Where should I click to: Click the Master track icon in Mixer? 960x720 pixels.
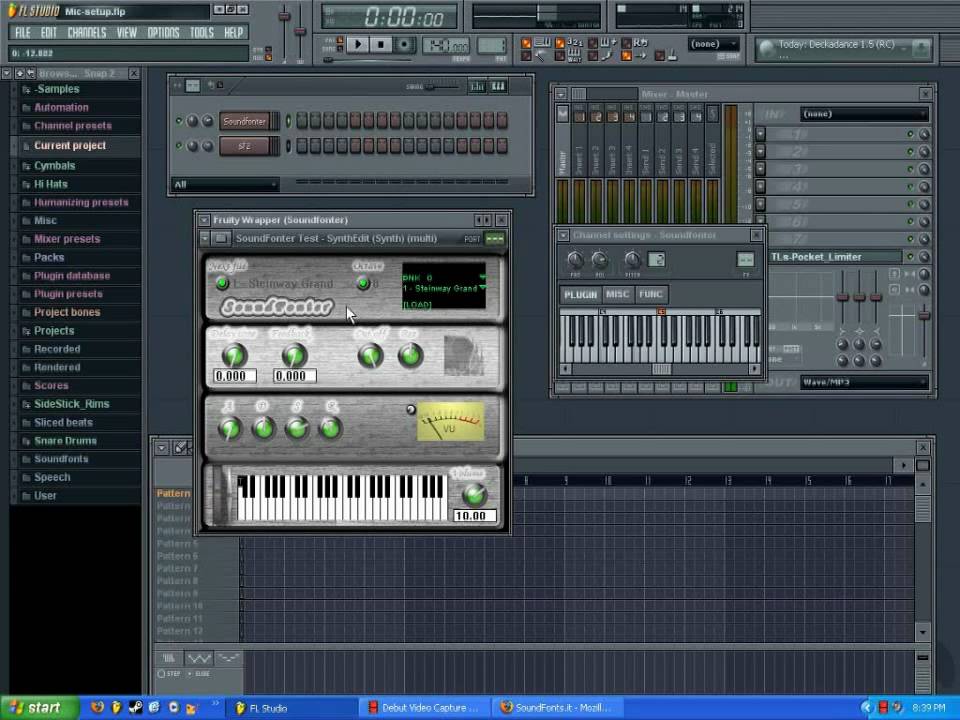562,114
